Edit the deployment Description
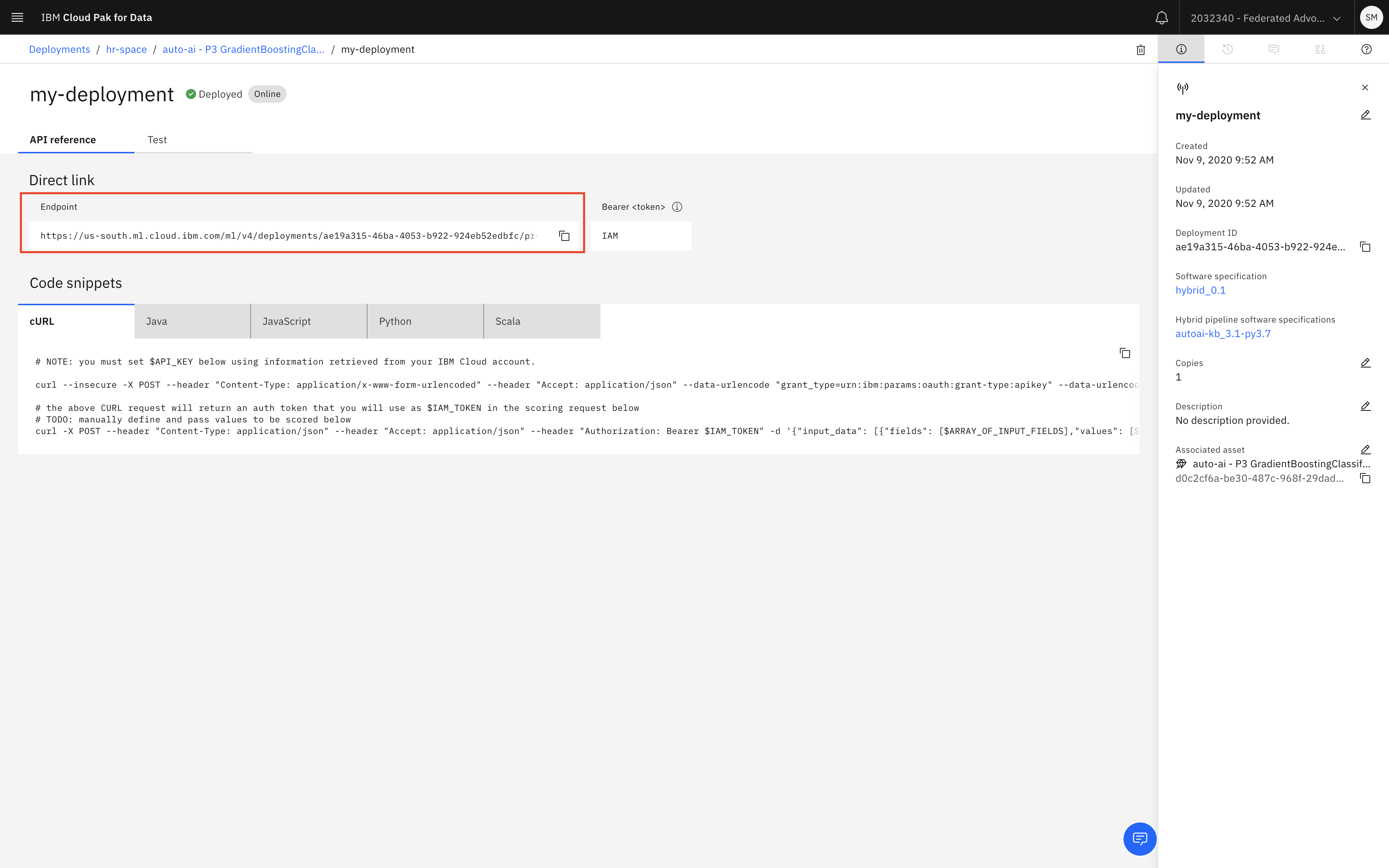The width and height of the screenshot is (1389, 868). pos(1365,407)
